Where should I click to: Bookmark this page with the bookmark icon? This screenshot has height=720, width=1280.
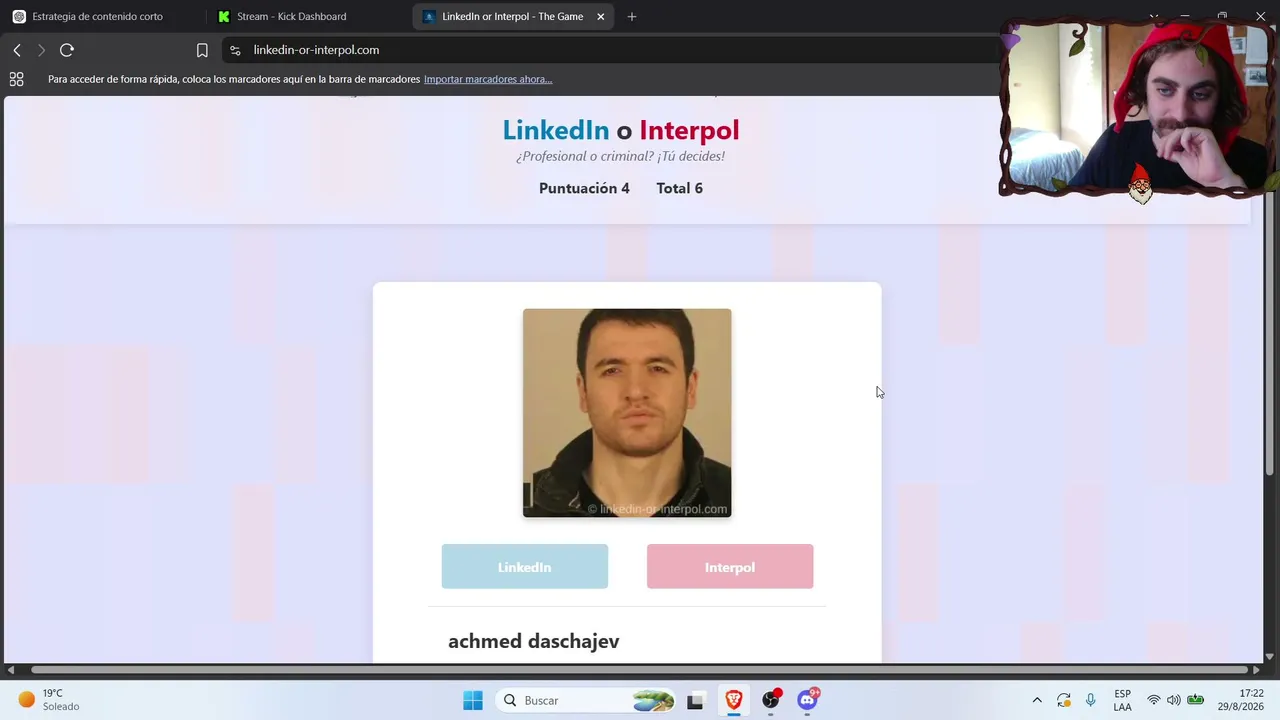[x=202, y=50]
